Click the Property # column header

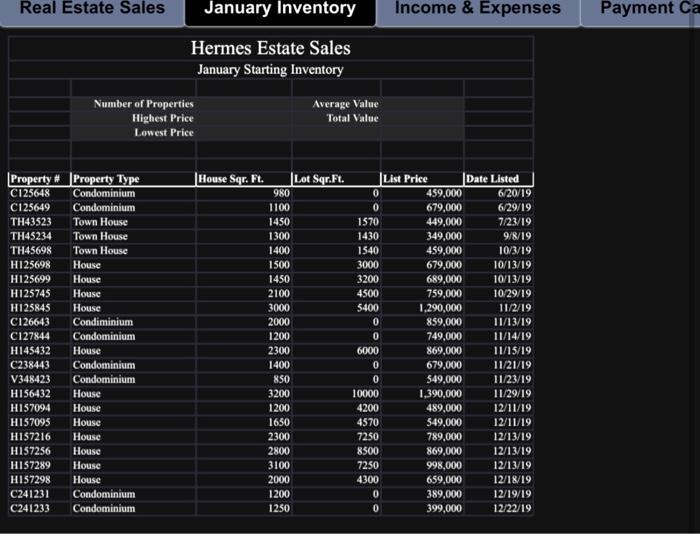coord(39,179)
